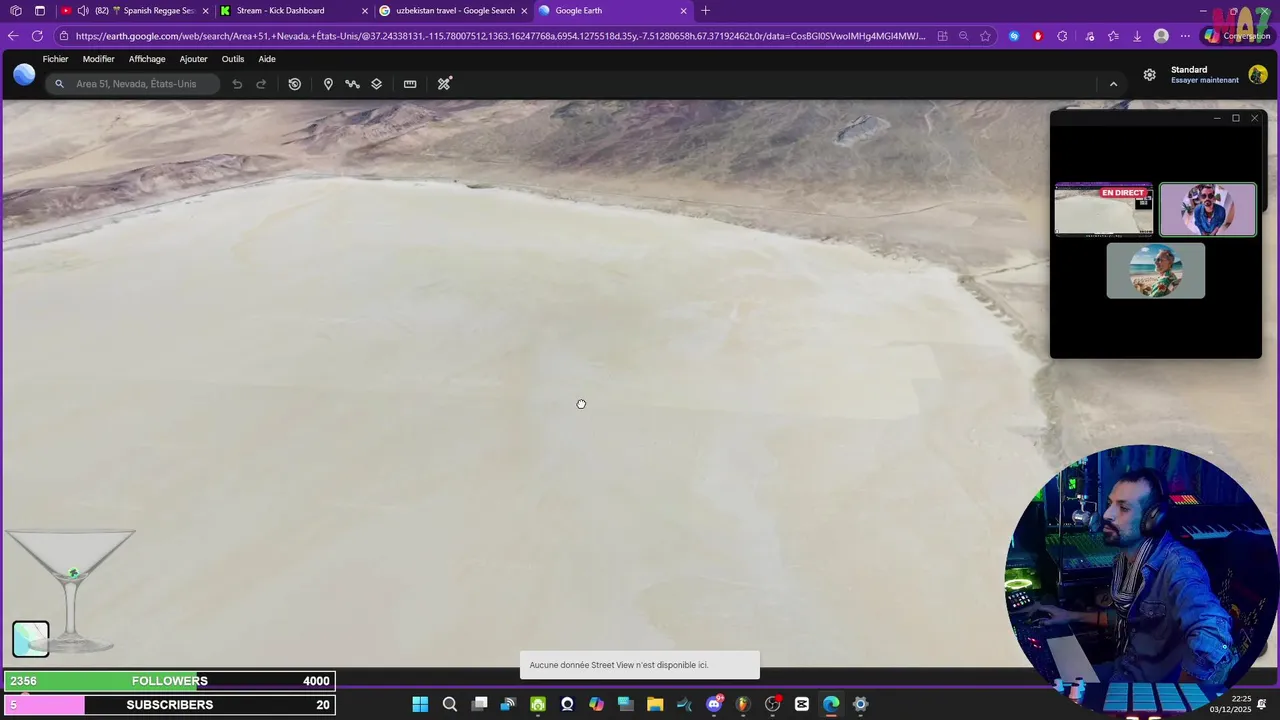The image size is (1280, 720).
Task: Click the browser address bar URL
Action: pos(500,36)
